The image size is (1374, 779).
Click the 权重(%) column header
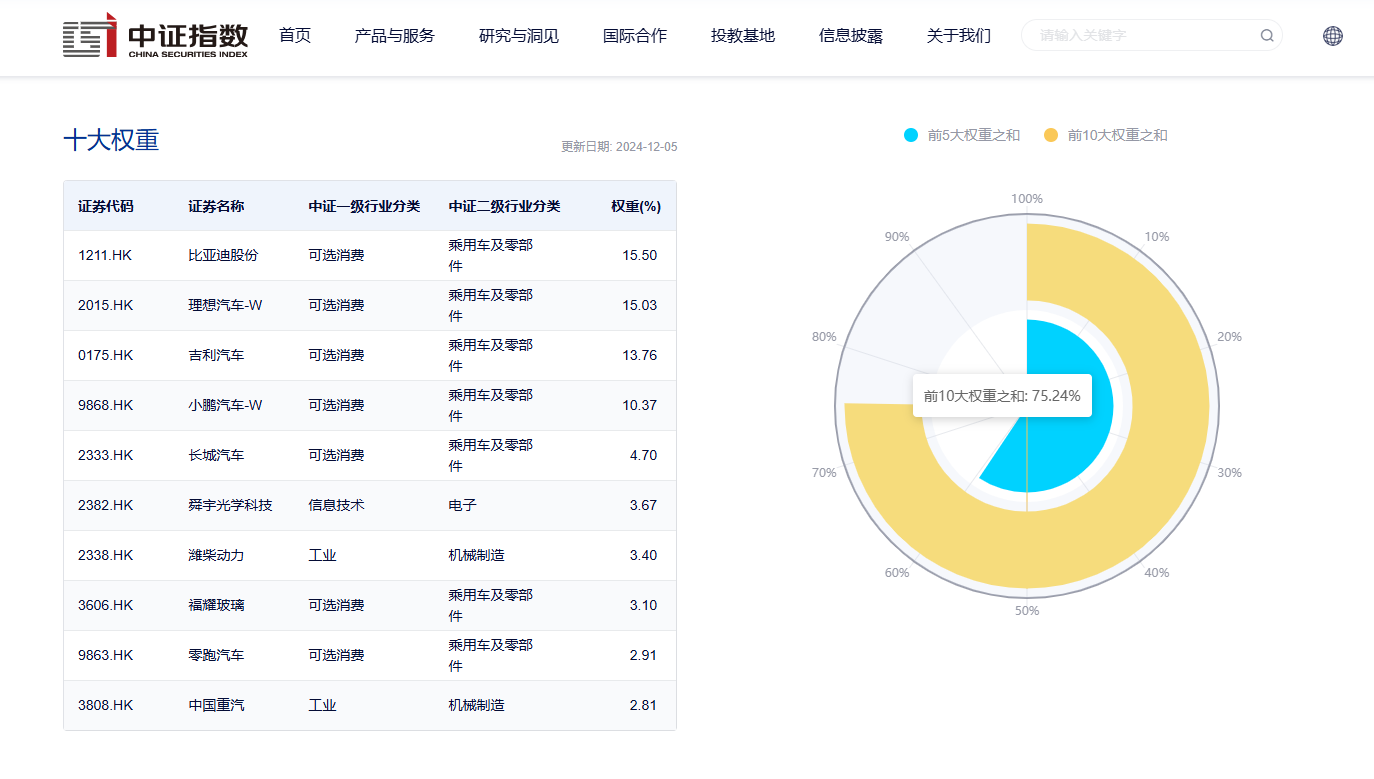point(636,206)
